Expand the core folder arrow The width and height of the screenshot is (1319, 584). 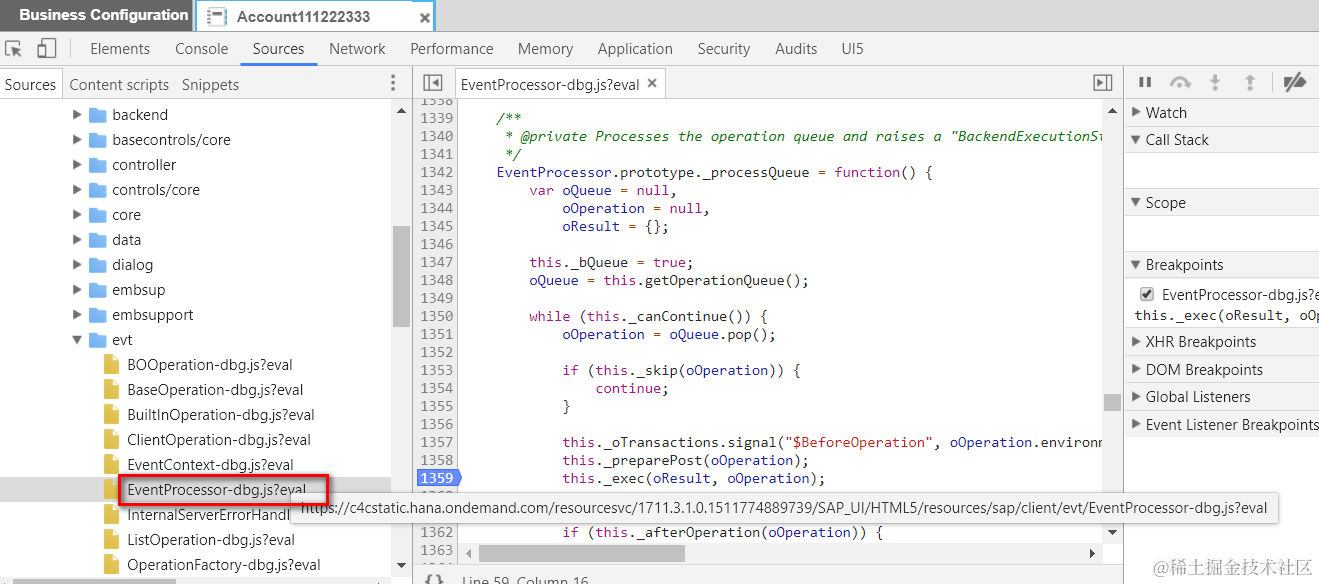77,214
